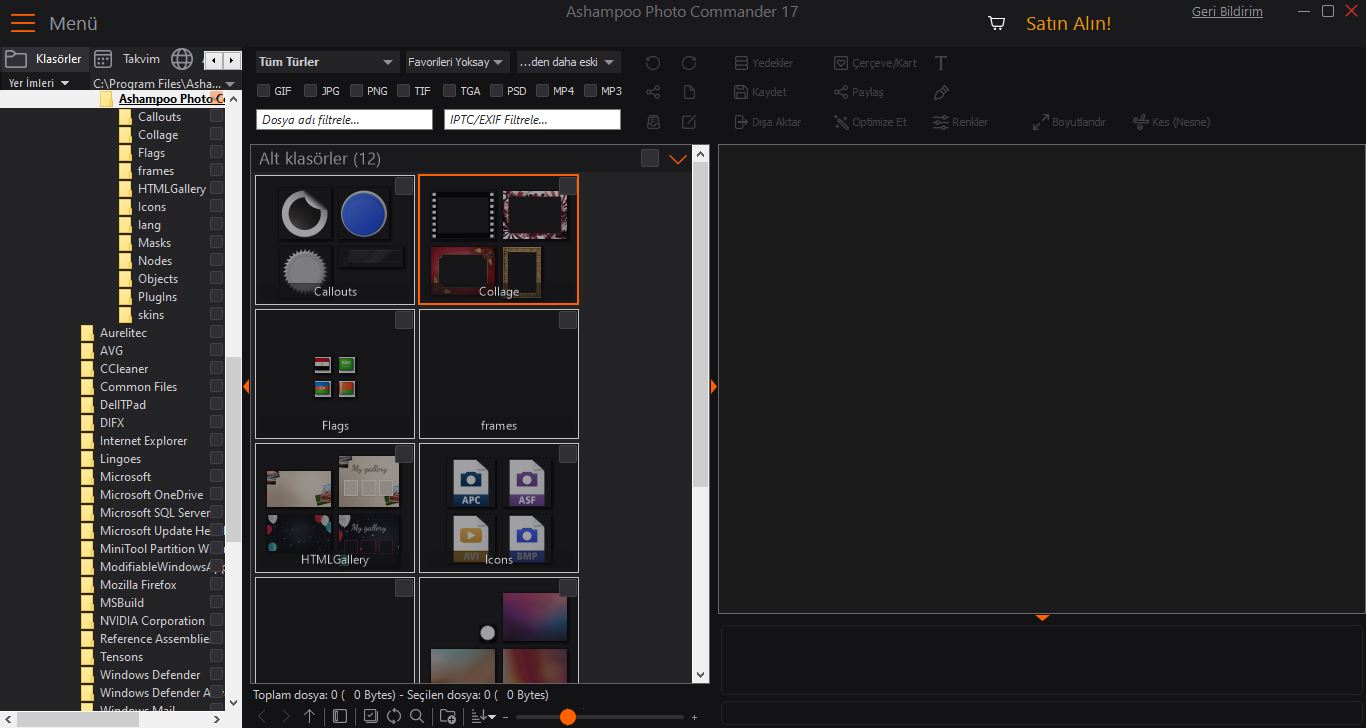Click the shopping cart icon

tap(996, 23)
